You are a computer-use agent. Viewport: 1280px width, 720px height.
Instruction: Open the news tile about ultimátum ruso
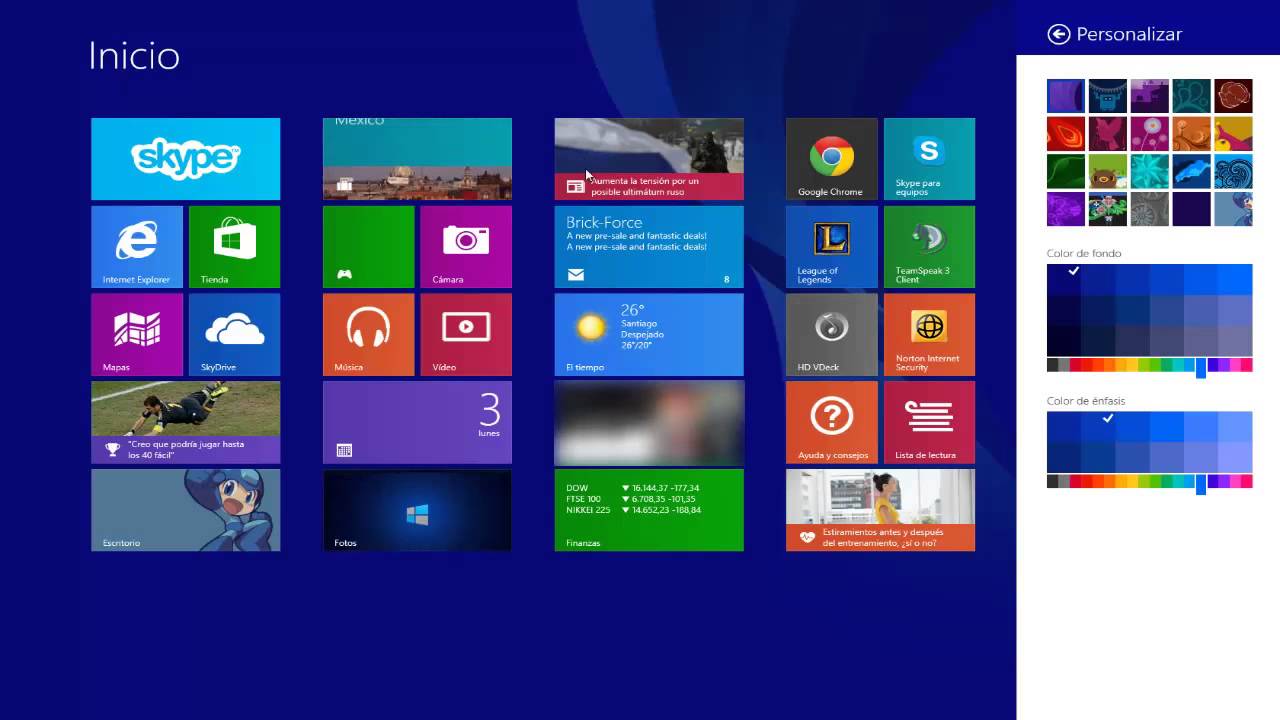pos(649,159)
